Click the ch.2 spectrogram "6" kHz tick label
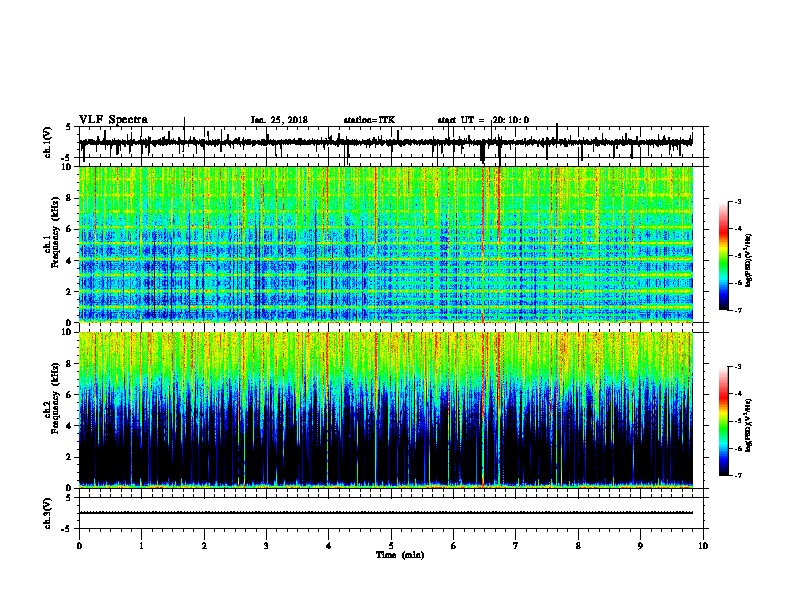The width and height of the screenshot is (792, 612). point(70,395)
